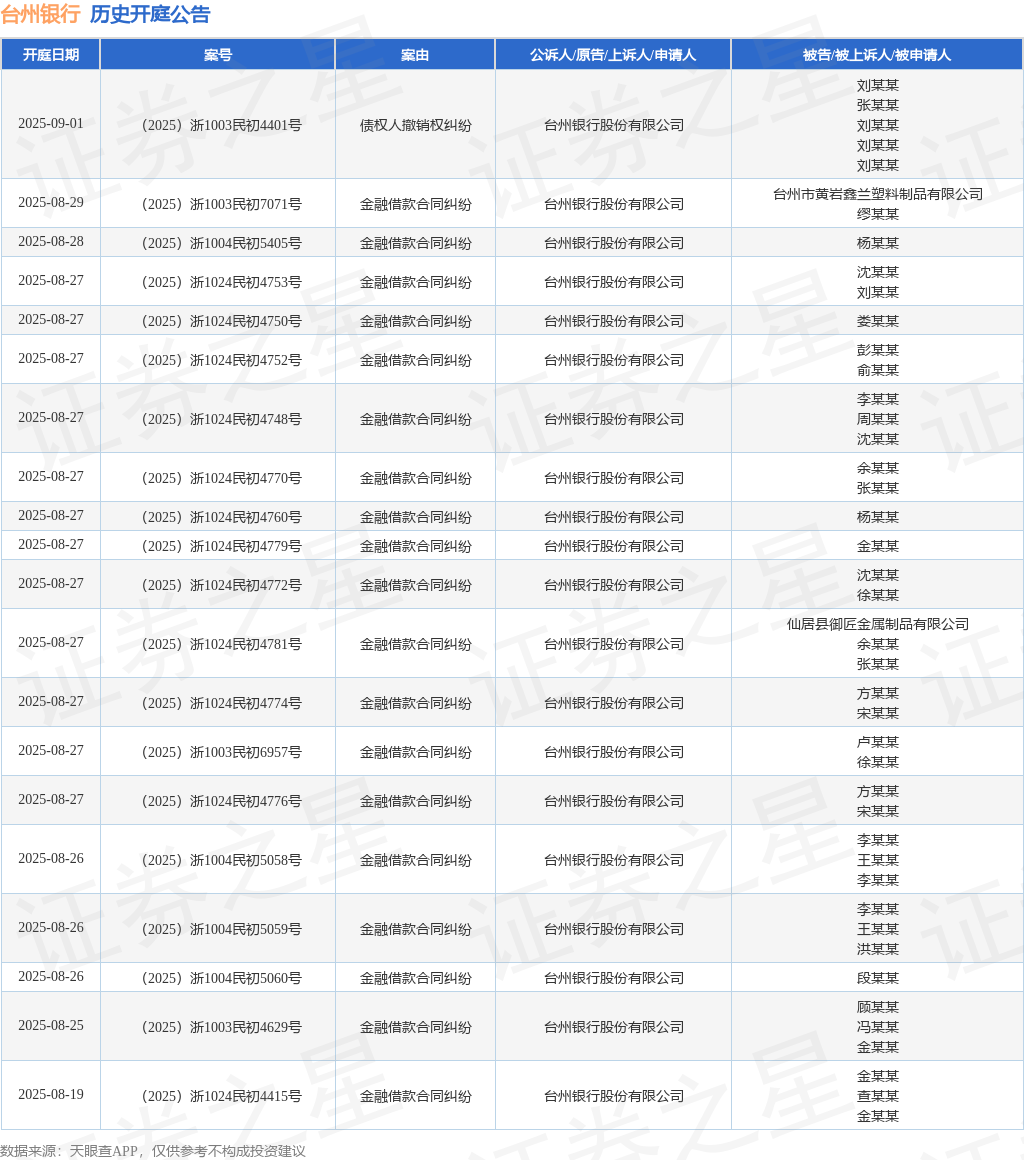Select date cell 2025-08-25
The image size is (1024, 1160).
point(50,1026)
